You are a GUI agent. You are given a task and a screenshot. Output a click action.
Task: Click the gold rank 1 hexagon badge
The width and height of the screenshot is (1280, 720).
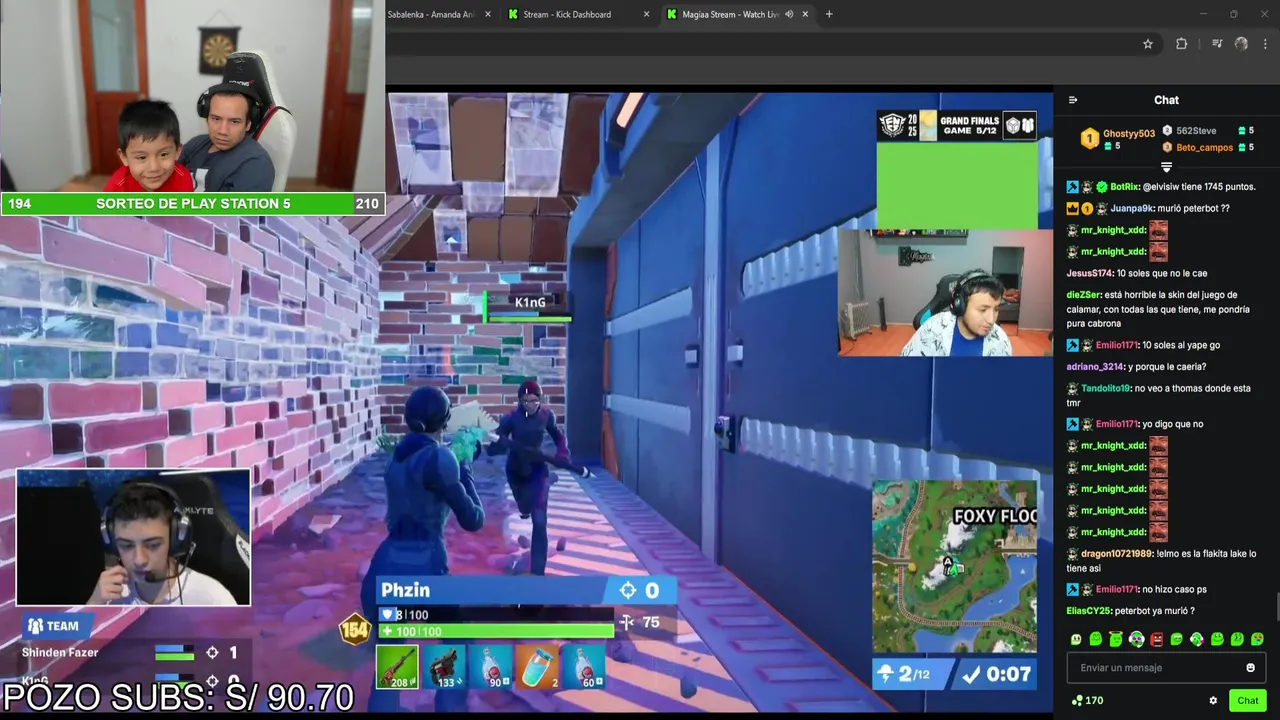(x=1090, y=139)
